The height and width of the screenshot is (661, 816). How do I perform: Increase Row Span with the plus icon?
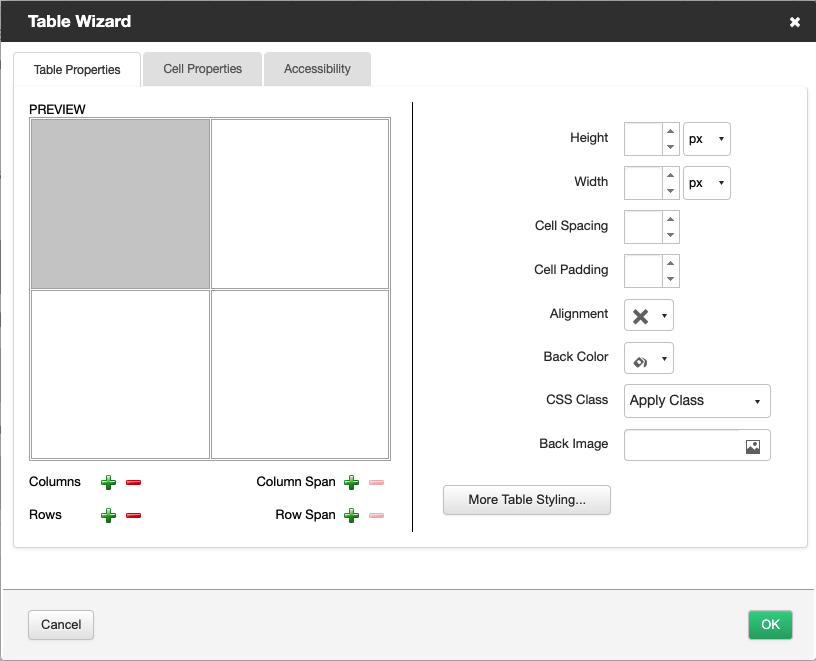coord(351,515)
